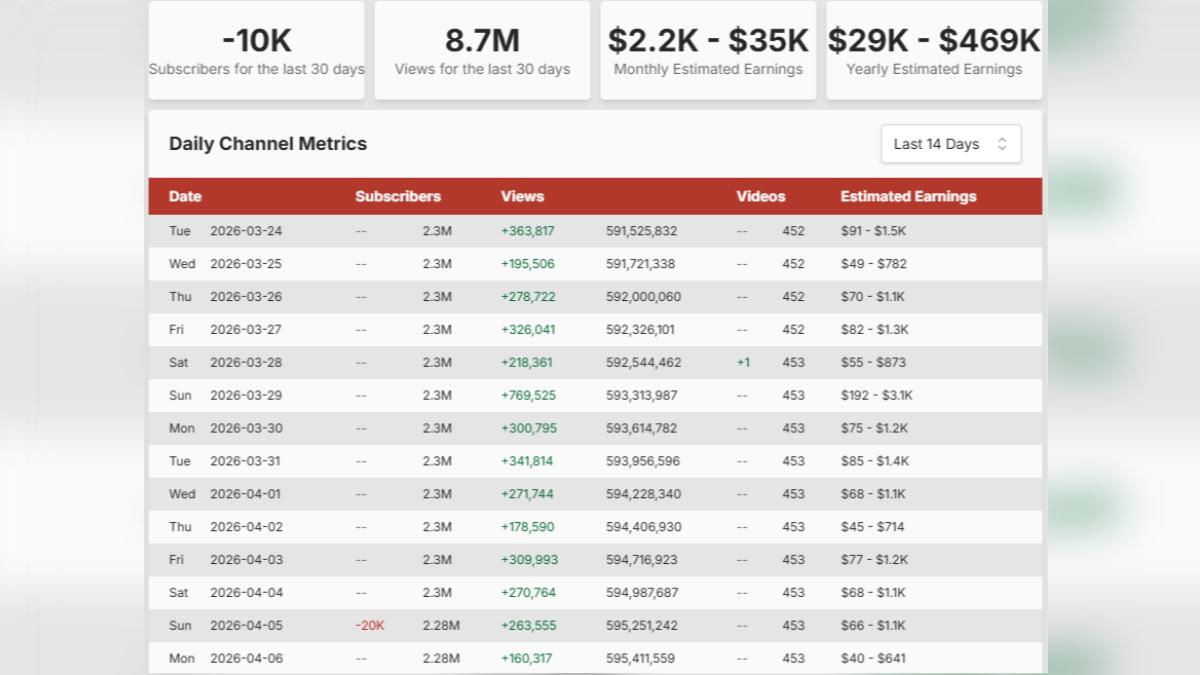The height and width of the screenshot is (675, 1200).
Task: Open the Yearly Estimated Earnings card
Action: (934, 51)
